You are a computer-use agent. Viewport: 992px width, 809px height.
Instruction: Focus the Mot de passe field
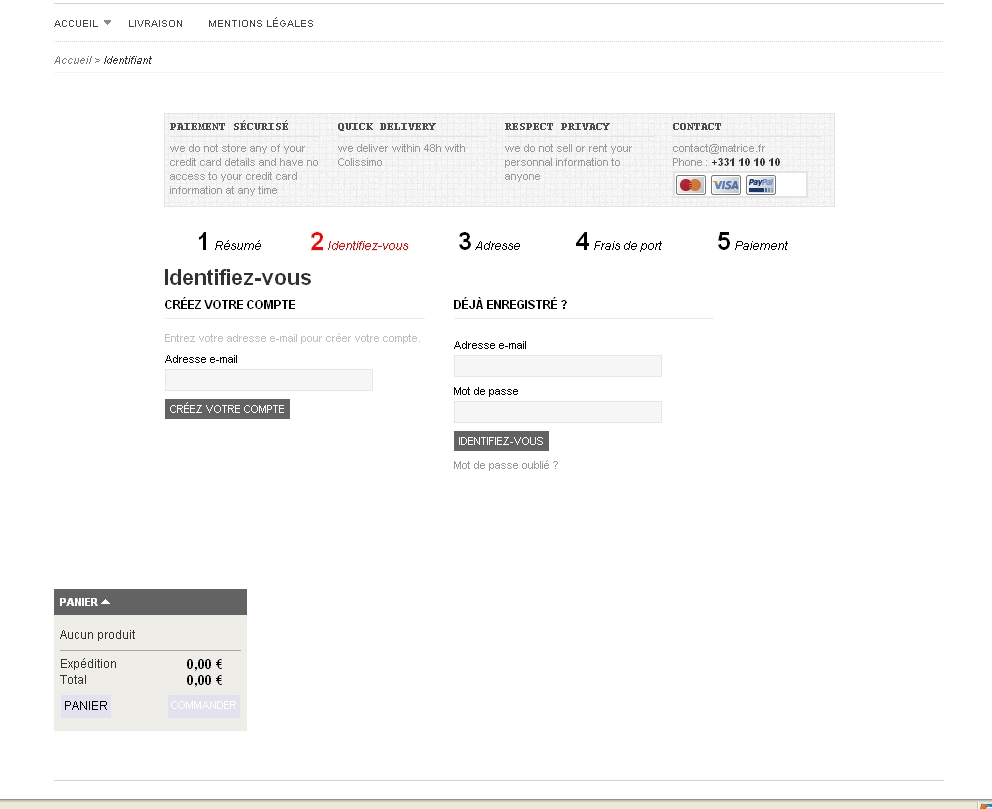pos(558,412)
